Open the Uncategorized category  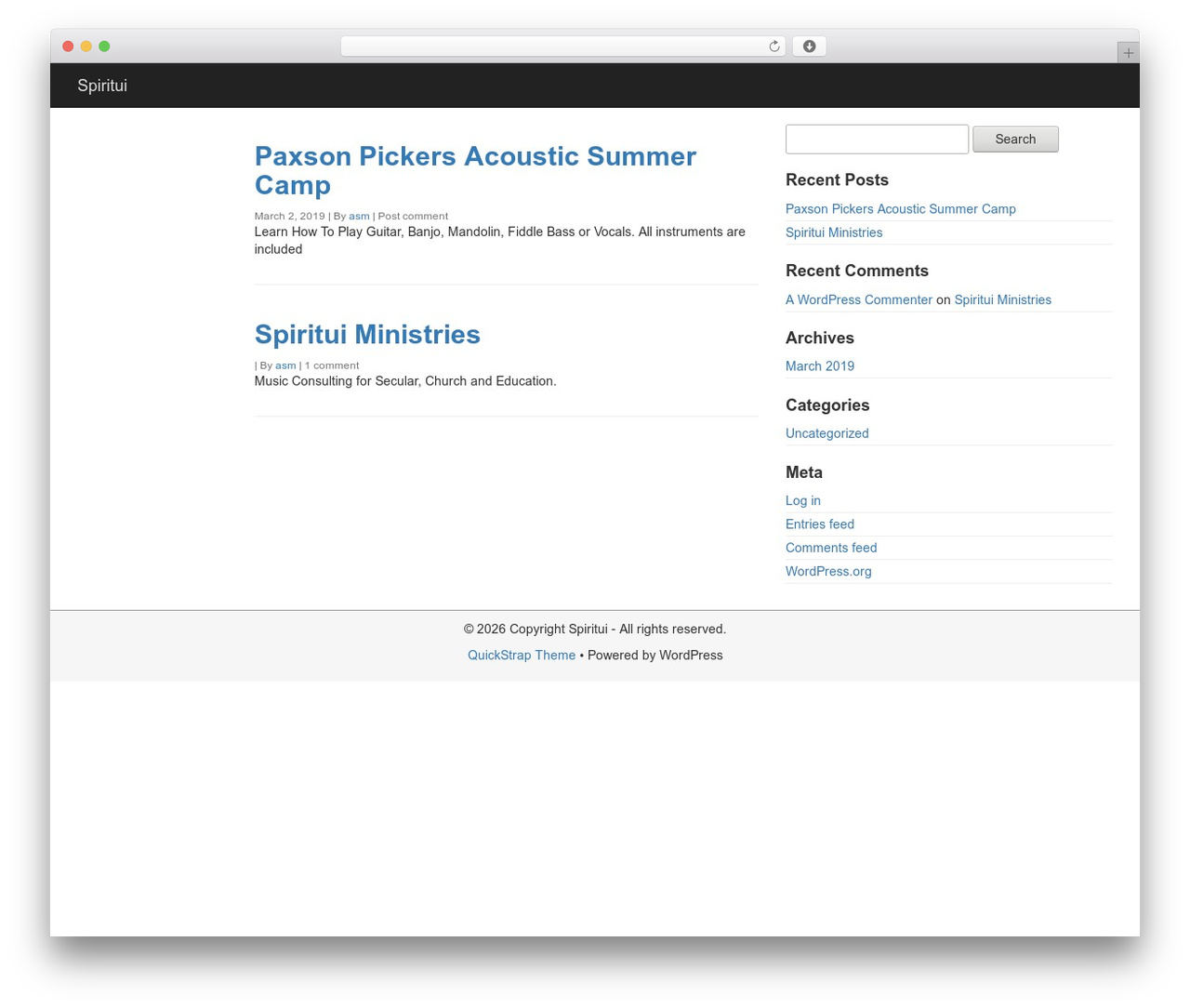click(x=827, y=433)
